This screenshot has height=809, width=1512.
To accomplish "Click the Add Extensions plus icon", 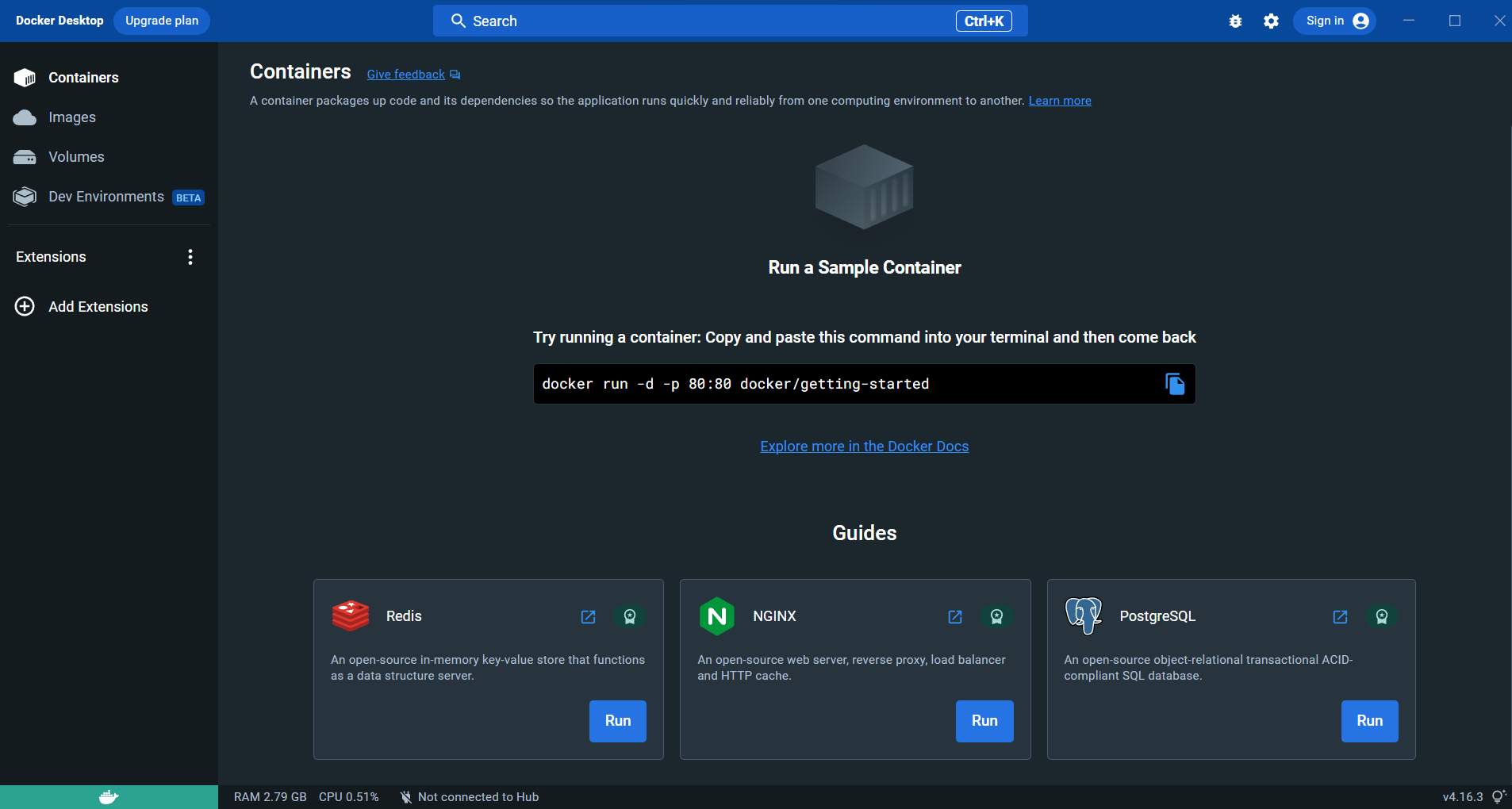I will [25, 306].
